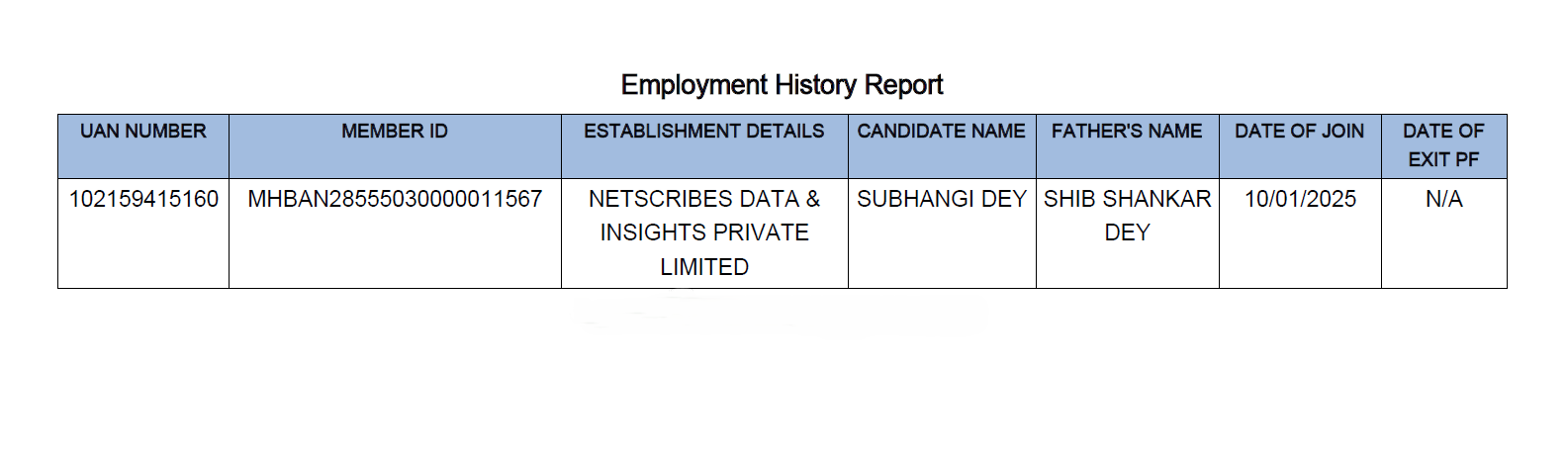Select the join date 10/01/2025

tap(1300, 199)
